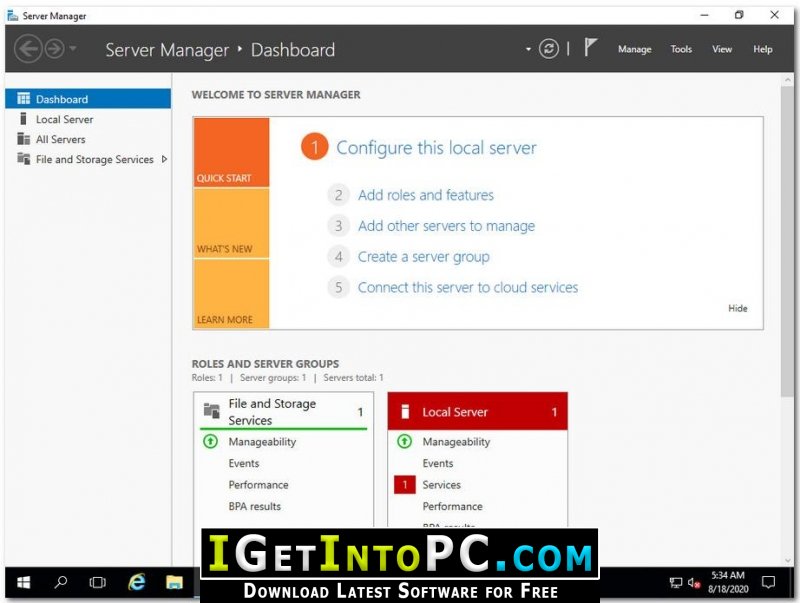Click the vertical scrollbar thumb
The image size is (800, 603).
[x=787, y=241]
